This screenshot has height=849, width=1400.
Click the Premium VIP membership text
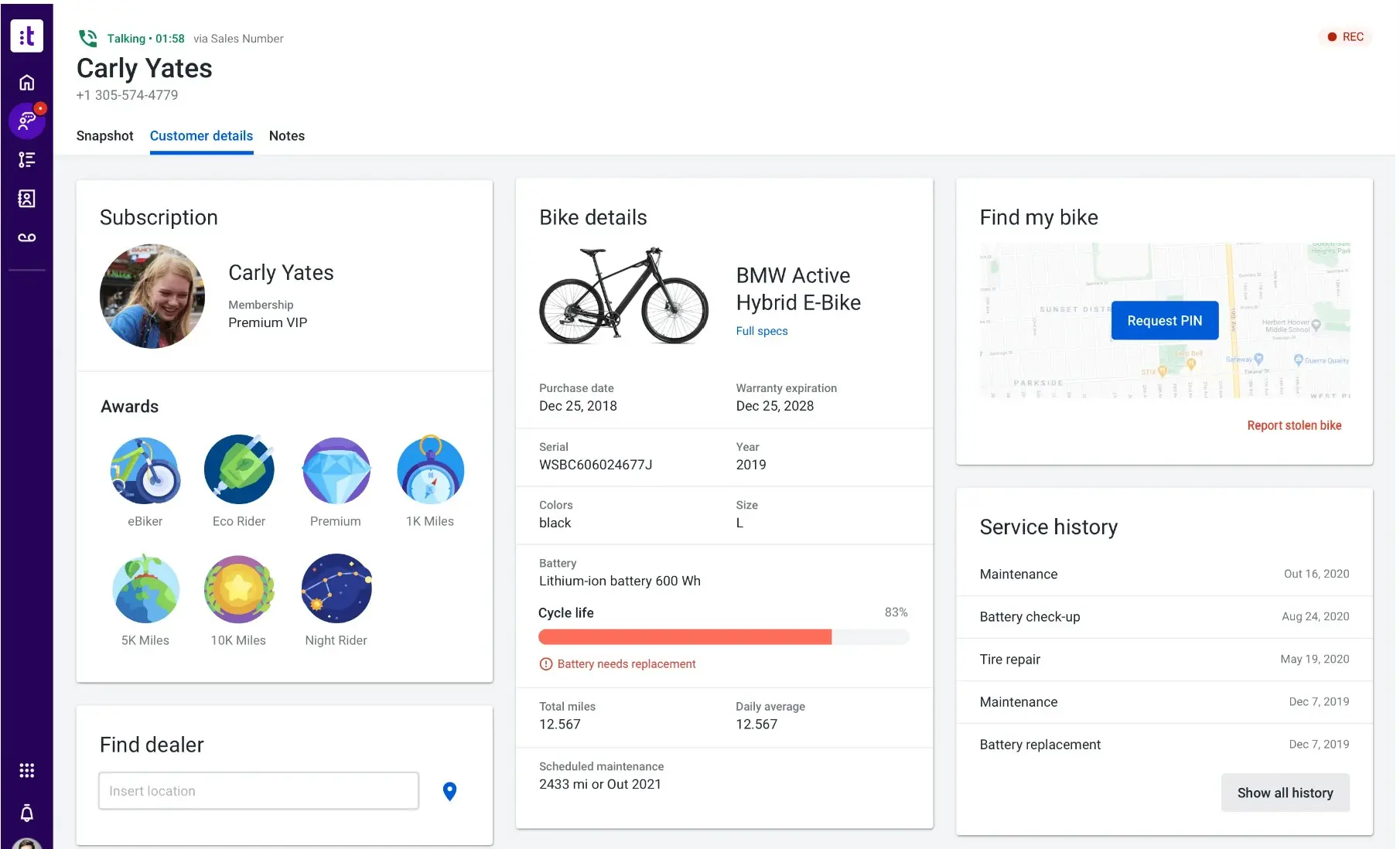[268, 322]
